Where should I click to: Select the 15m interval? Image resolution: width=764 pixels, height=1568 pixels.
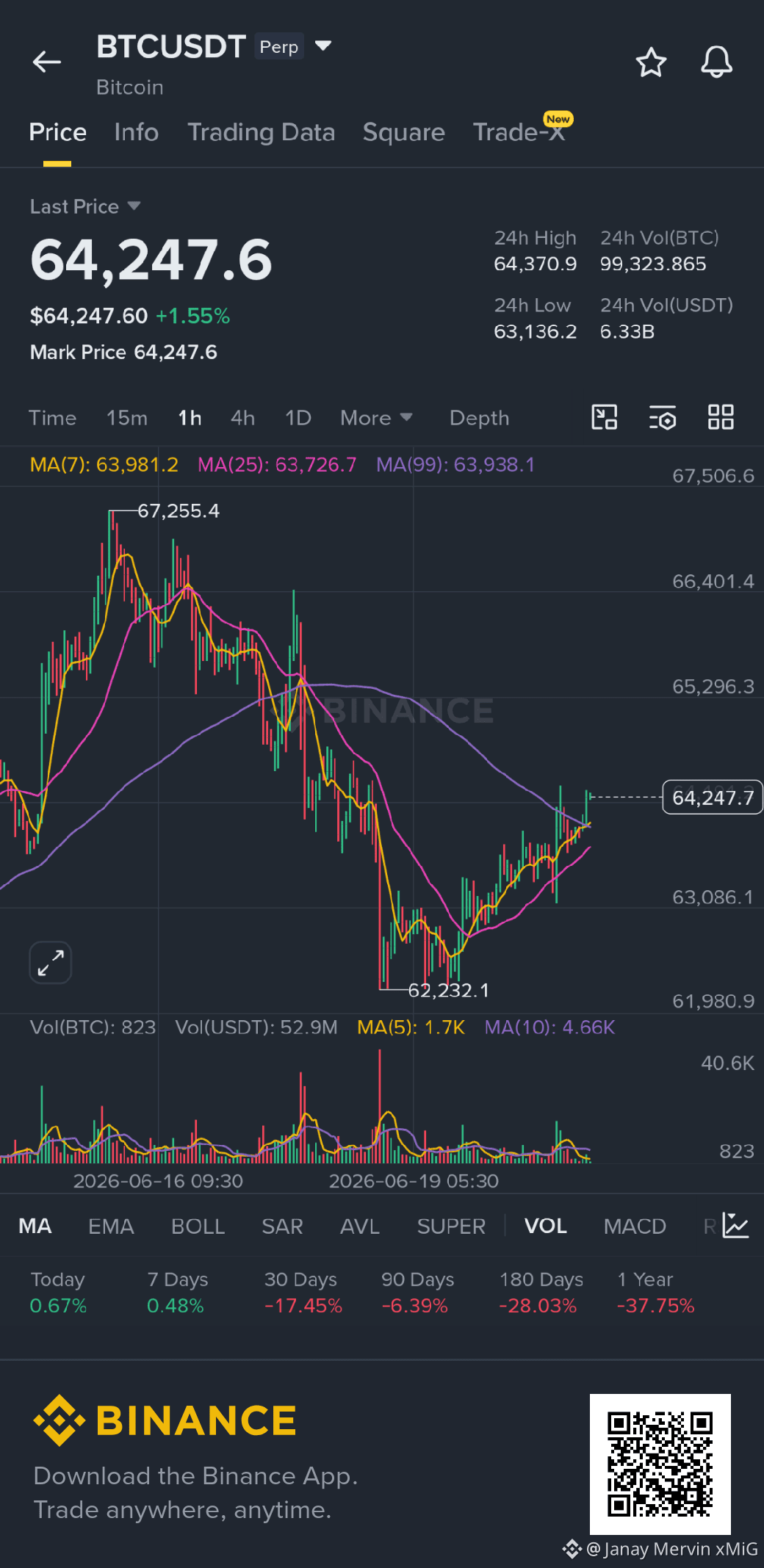(x=127, y=418)
